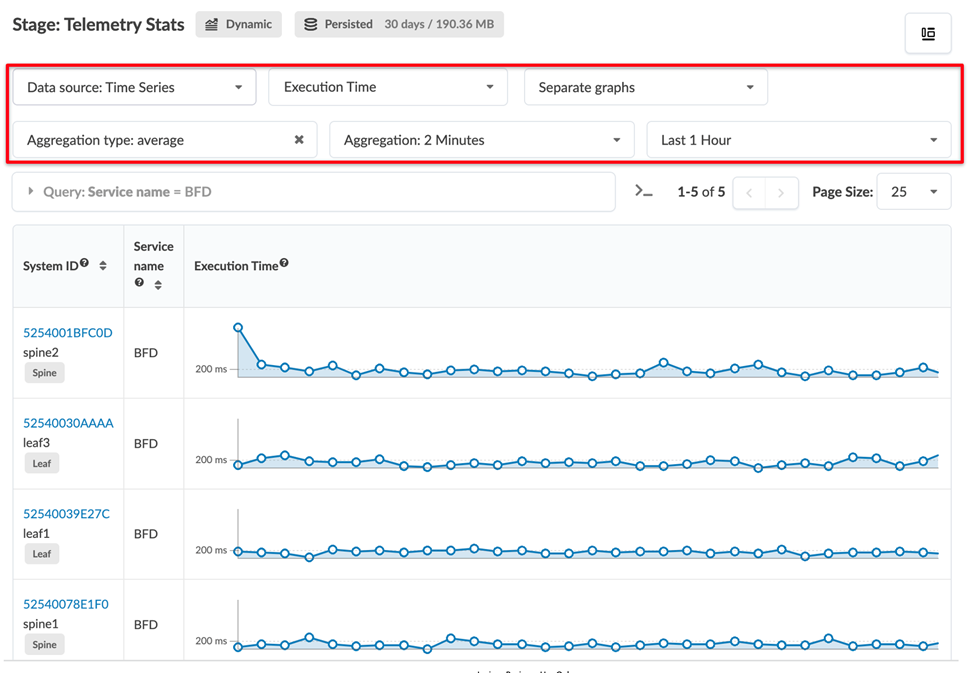Open the Separate graphs dropdown
This screenshot has width=975, height=673.
645,87
